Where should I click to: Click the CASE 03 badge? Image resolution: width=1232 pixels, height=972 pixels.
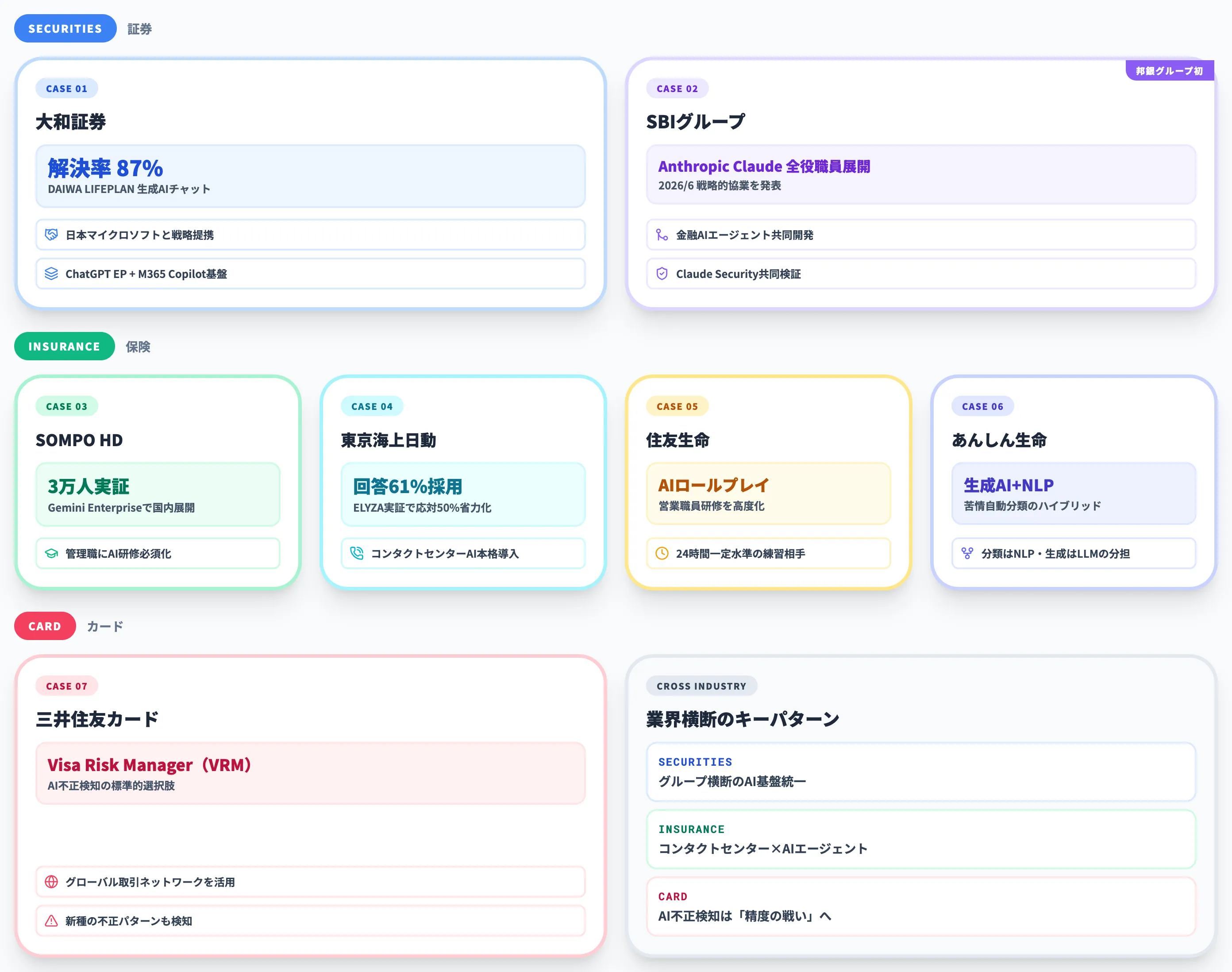[66, 406]
